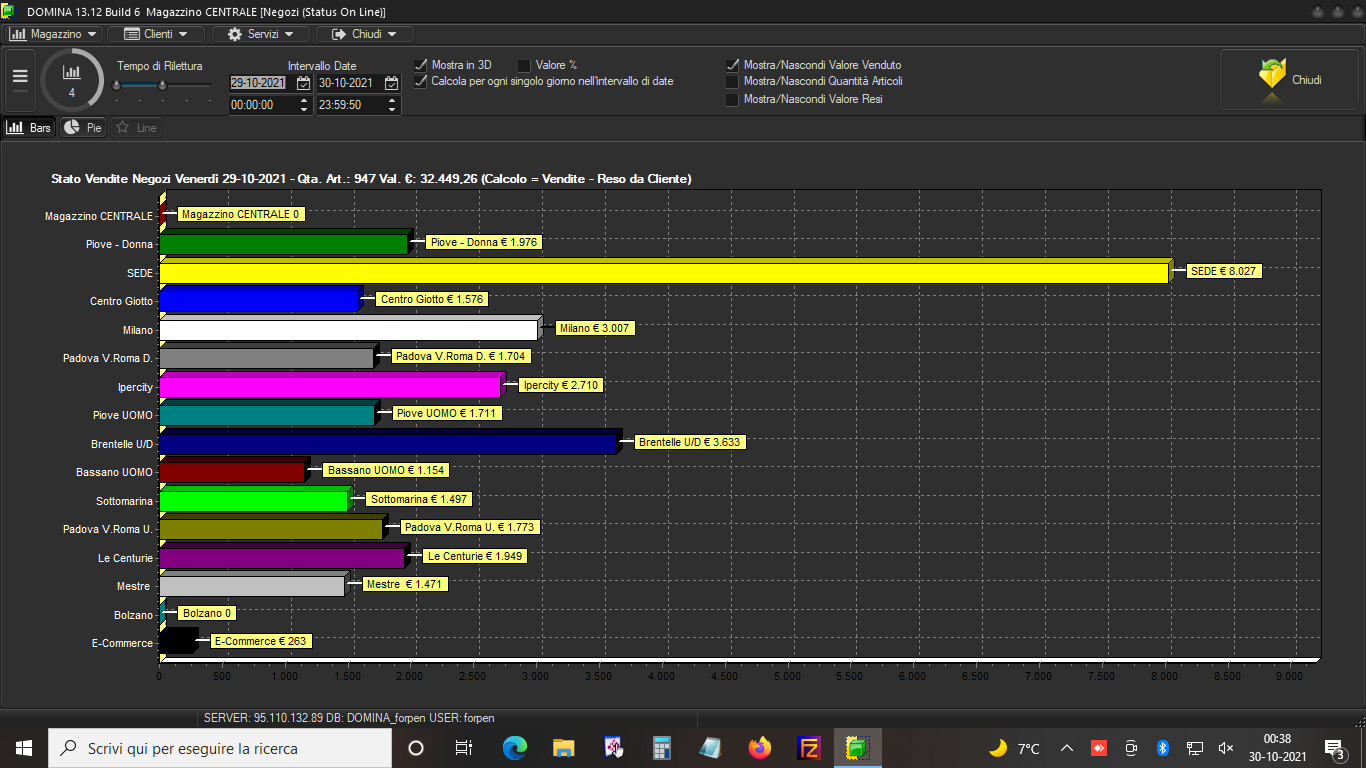Switch to the DOMINA app on the taskbar
Image resolution: width=1366 pixels, height=768 pixels.
(858, 748)
